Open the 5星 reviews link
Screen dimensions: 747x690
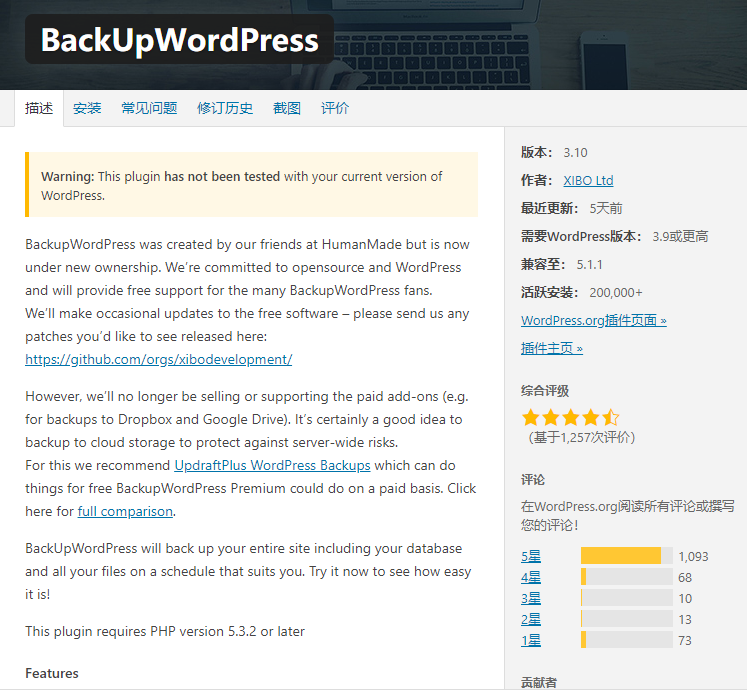coord(531,556)
